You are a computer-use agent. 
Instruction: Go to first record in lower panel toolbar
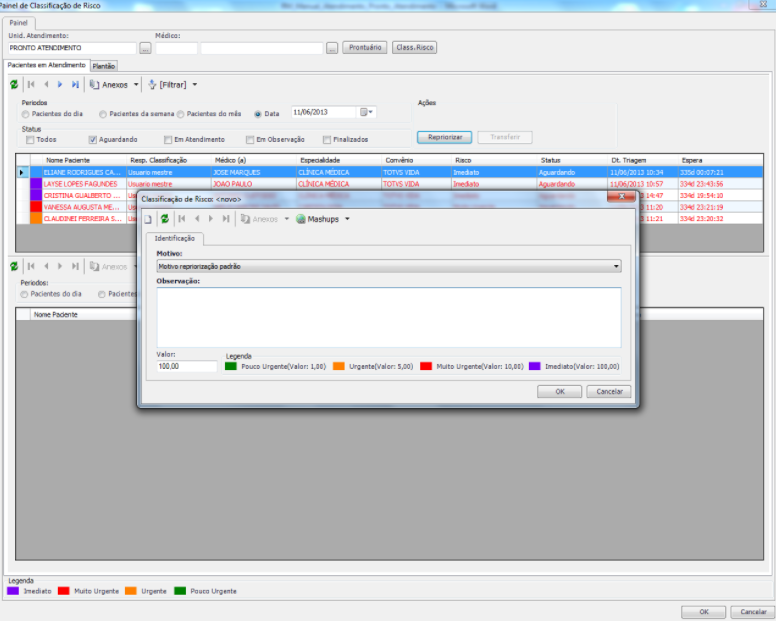tap(31, 267)
